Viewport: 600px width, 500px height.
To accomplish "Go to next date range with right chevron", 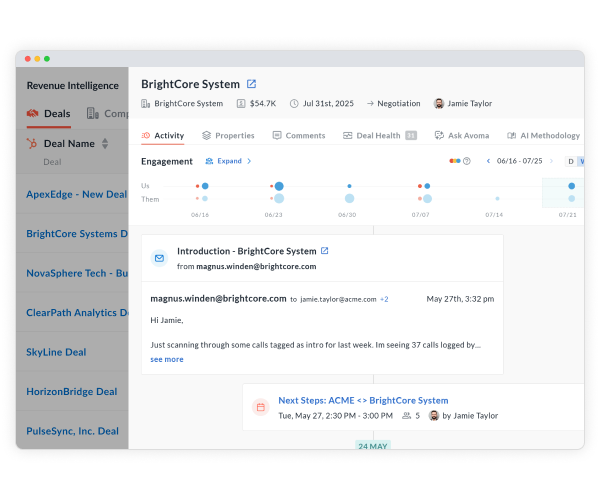I will point(551,161).
